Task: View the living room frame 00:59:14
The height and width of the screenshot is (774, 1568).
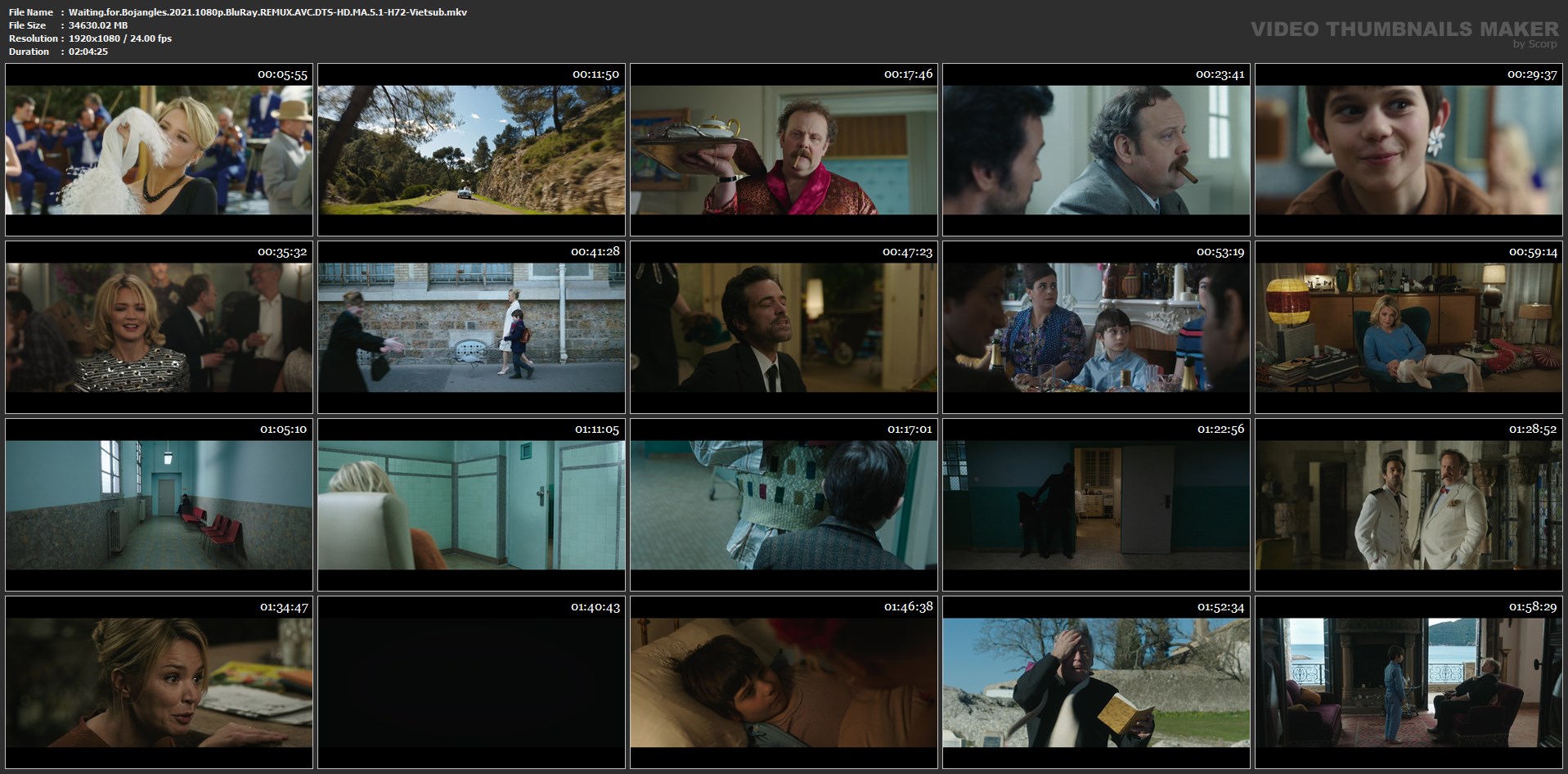Action: (1409, 327)
